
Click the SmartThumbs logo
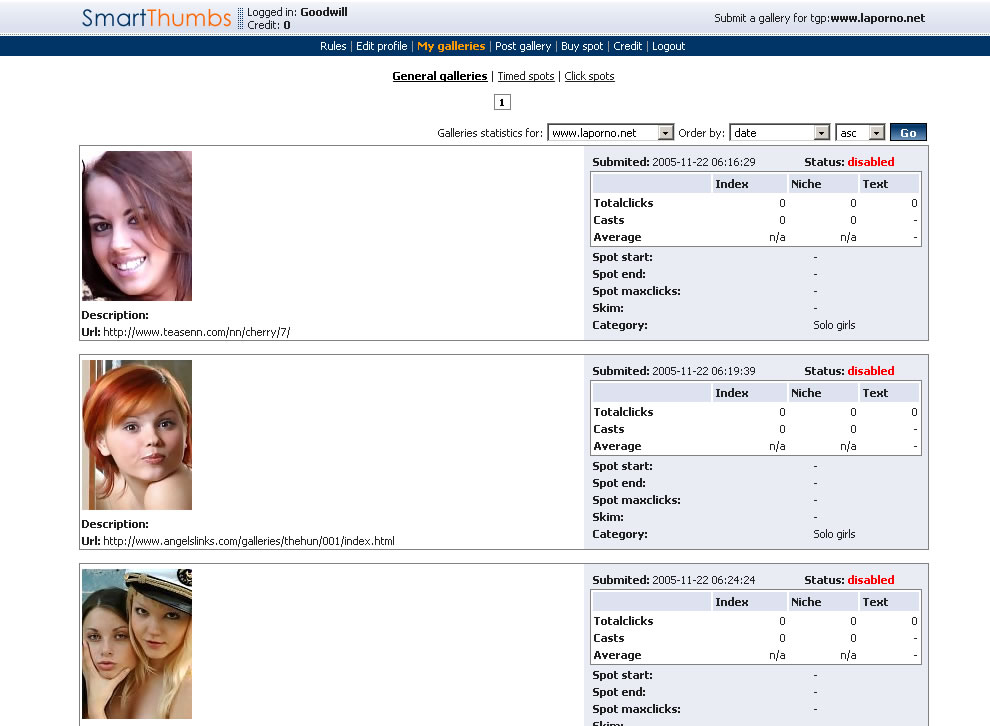[157, 18]
